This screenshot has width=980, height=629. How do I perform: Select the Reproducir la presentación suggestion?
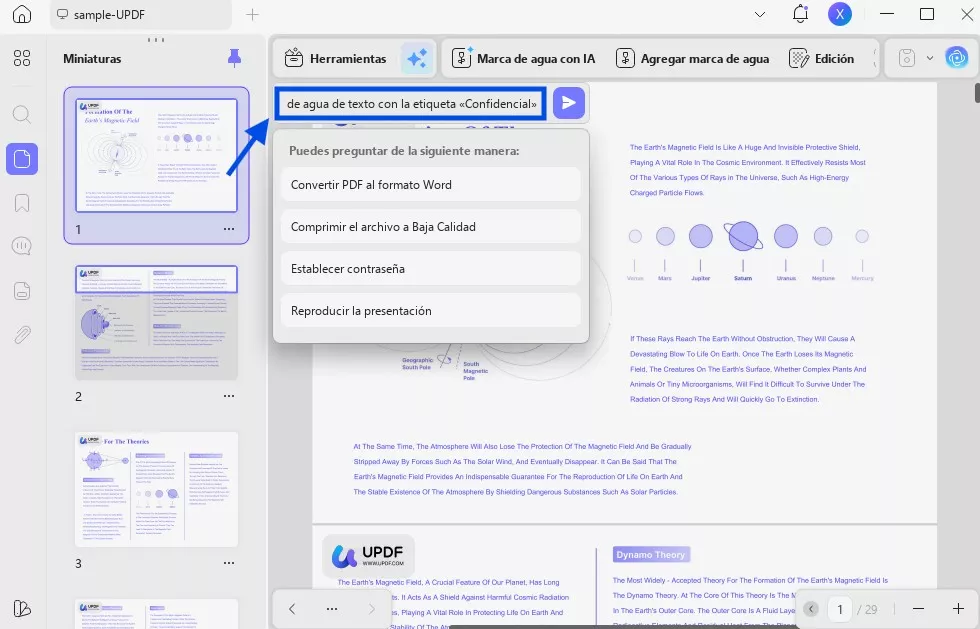431,311
